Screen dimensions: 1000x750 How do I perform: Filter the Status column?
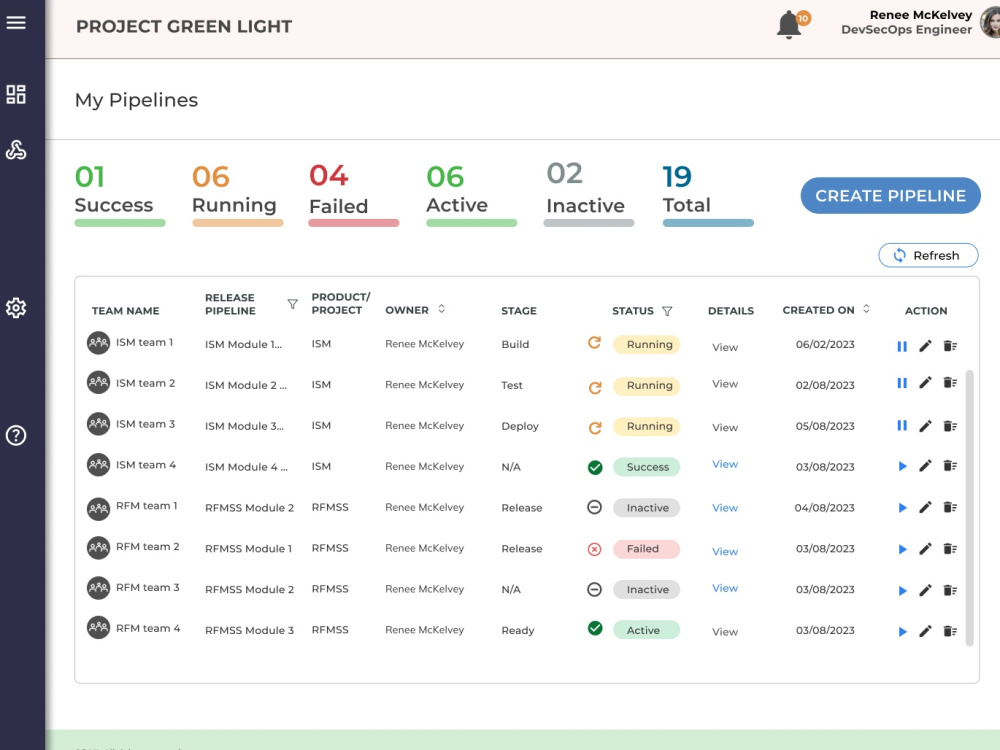pos(667,311)
